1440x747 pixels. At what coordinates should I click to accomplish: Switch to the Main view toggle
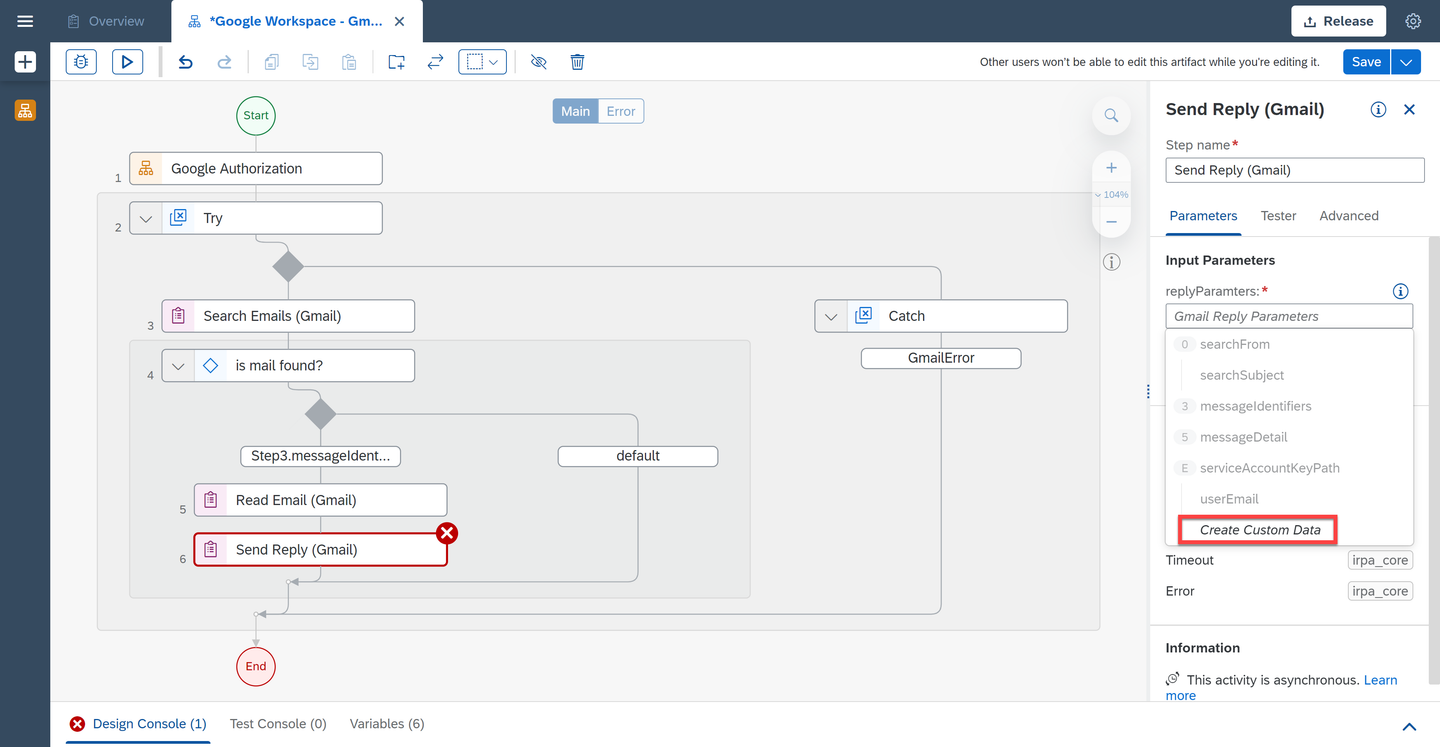[575, 111]
